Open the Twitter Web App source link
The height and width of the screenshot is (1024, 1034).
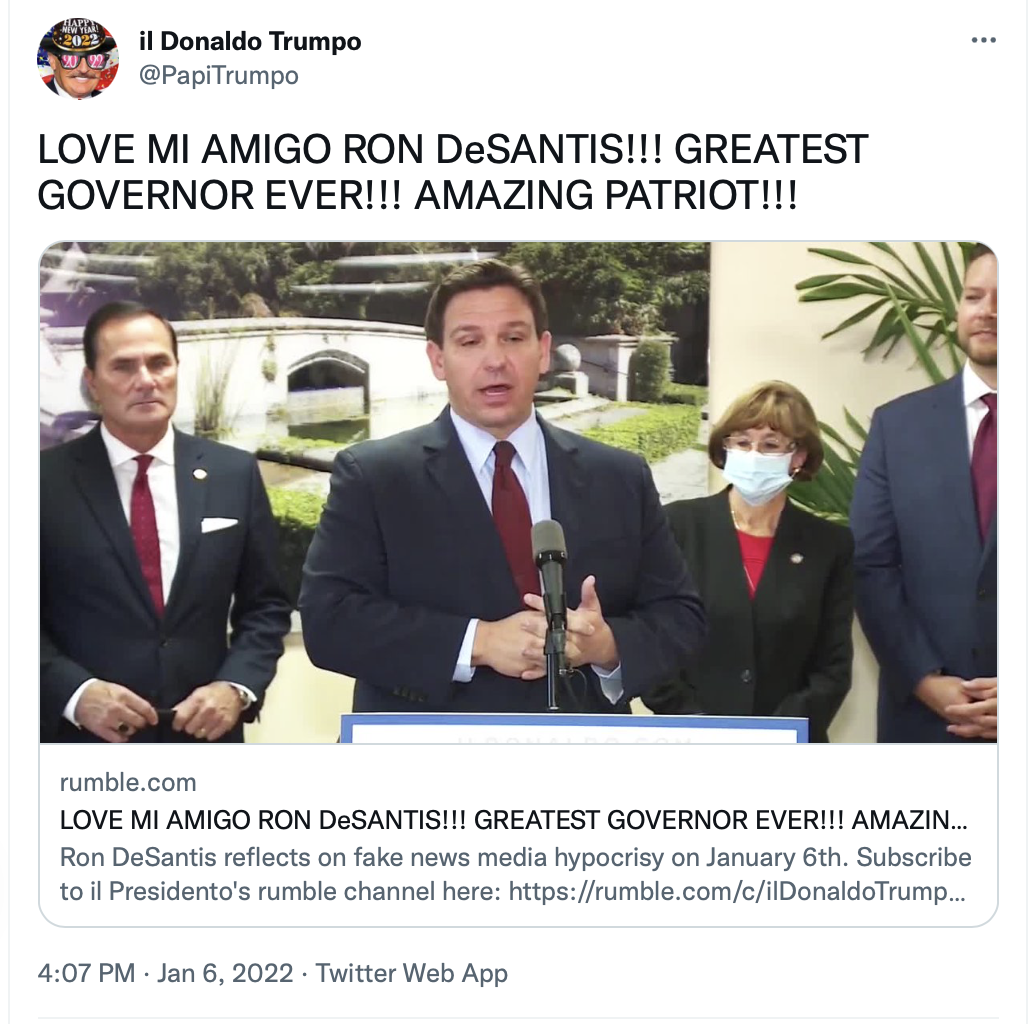411,973
